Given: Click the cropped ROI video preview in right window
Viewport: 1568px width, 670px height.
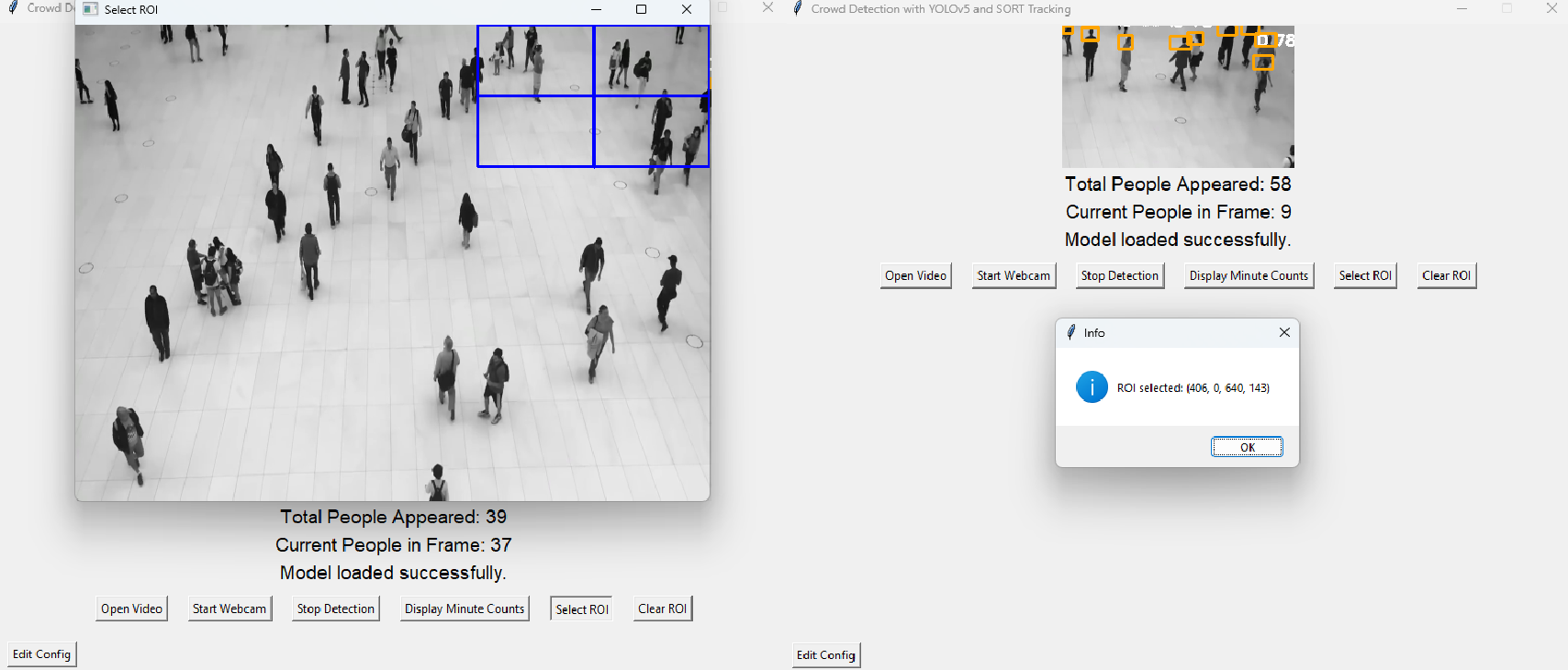Looking at the screenshot, I should [x=1178, y=96].
